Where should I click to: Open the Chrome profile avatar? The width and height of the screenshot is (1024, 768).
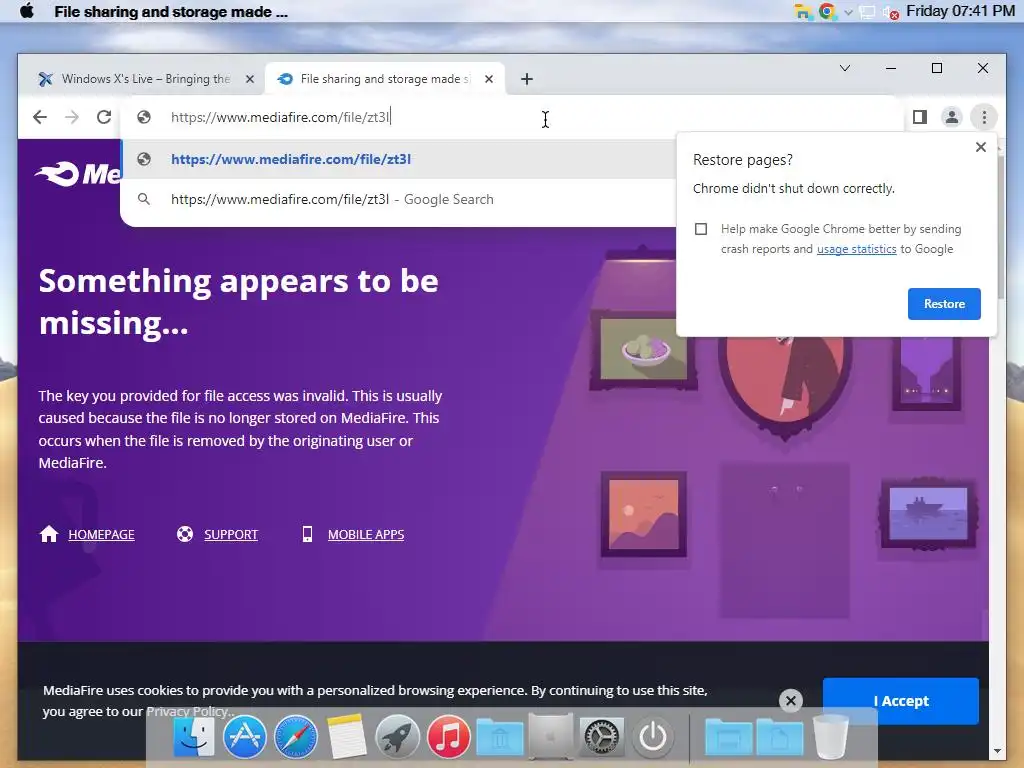(952, 117)
